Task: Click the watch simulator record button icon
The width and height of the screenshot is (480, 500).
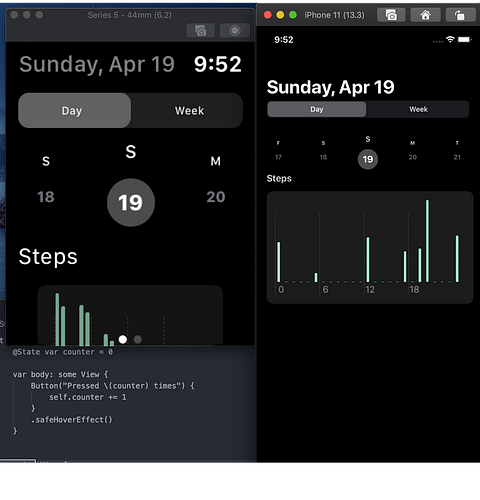Action: click(x=235, y=31)
